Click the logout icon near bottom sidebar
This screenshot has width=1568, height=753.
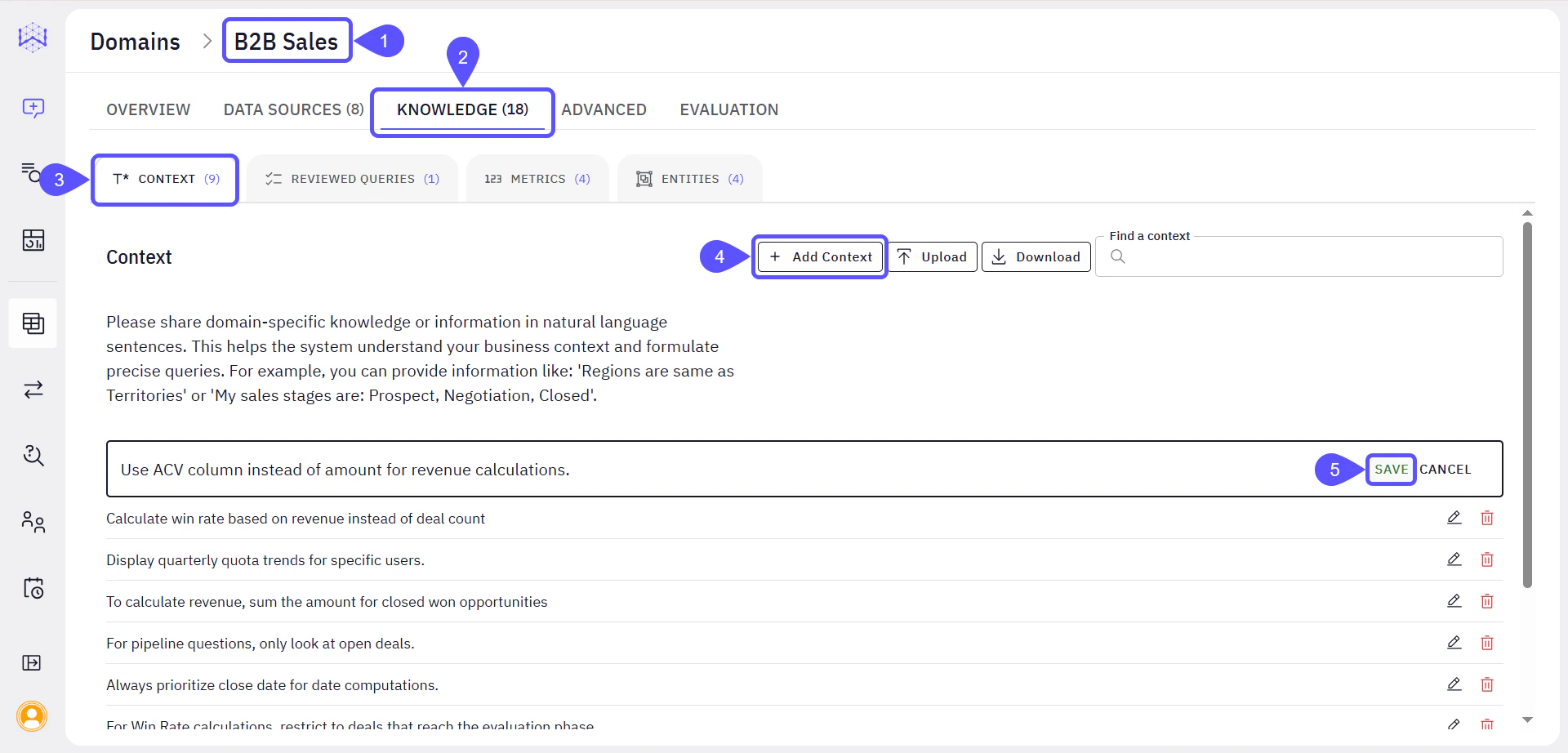(33, 662)
